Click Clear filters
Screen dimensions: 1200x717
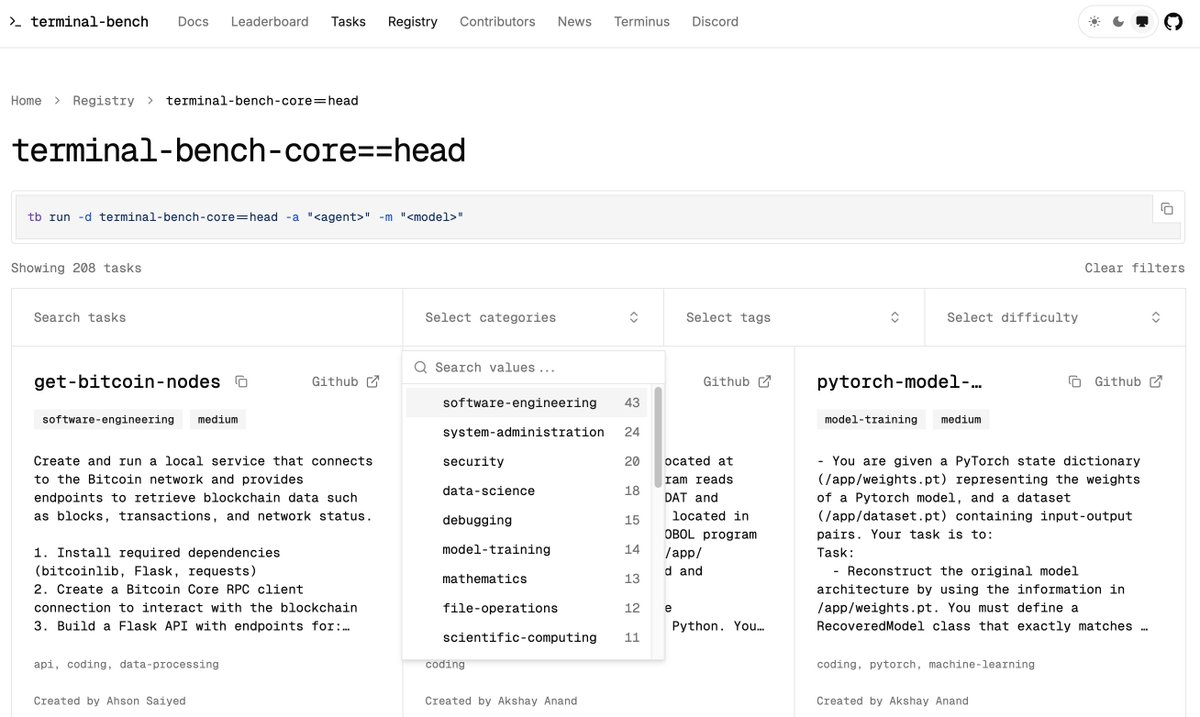pos(1135,268)
